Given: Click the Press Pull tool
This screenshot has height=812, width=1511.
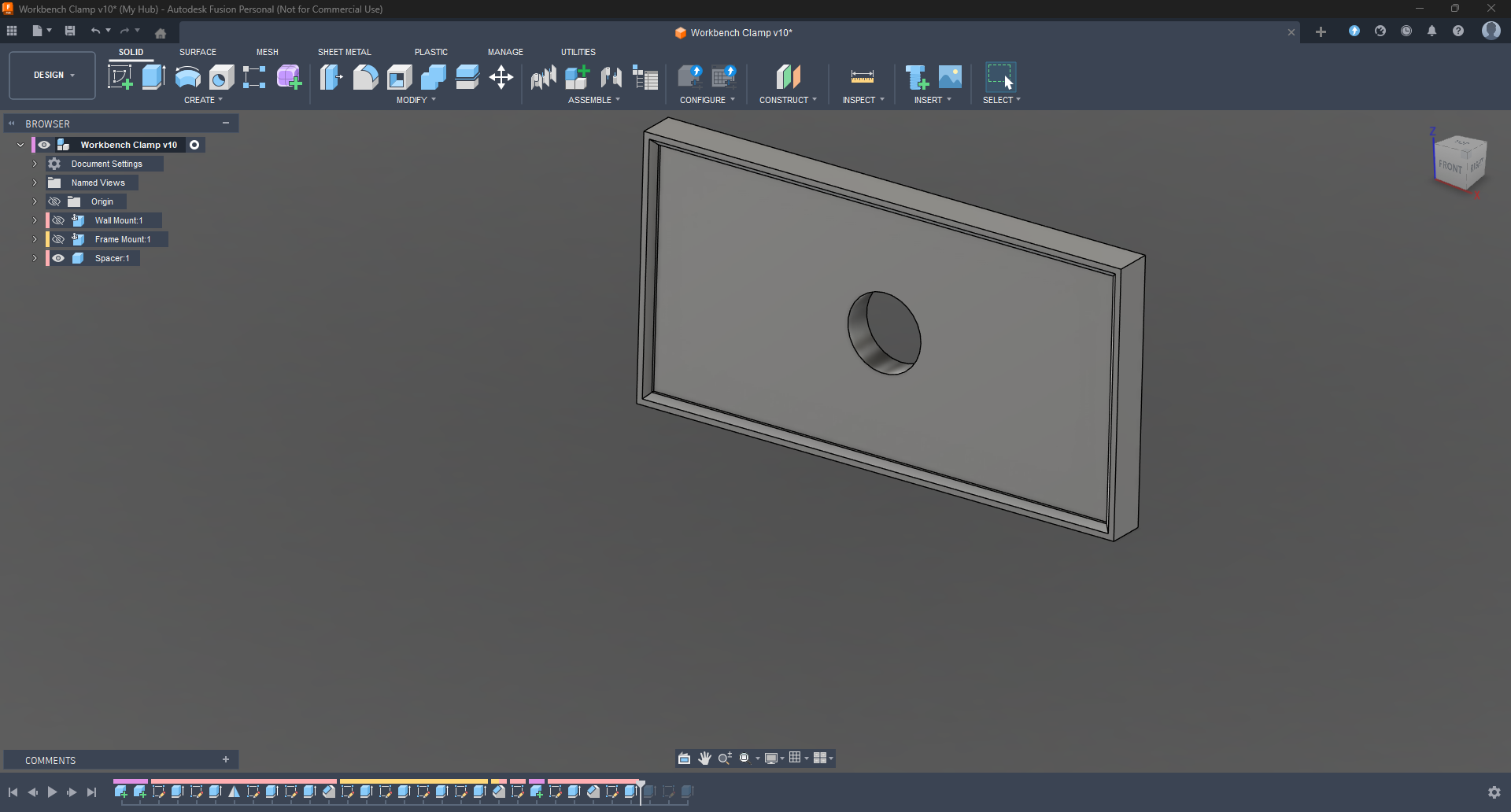Looking at the screenshot, I should (x=331, y=77).
